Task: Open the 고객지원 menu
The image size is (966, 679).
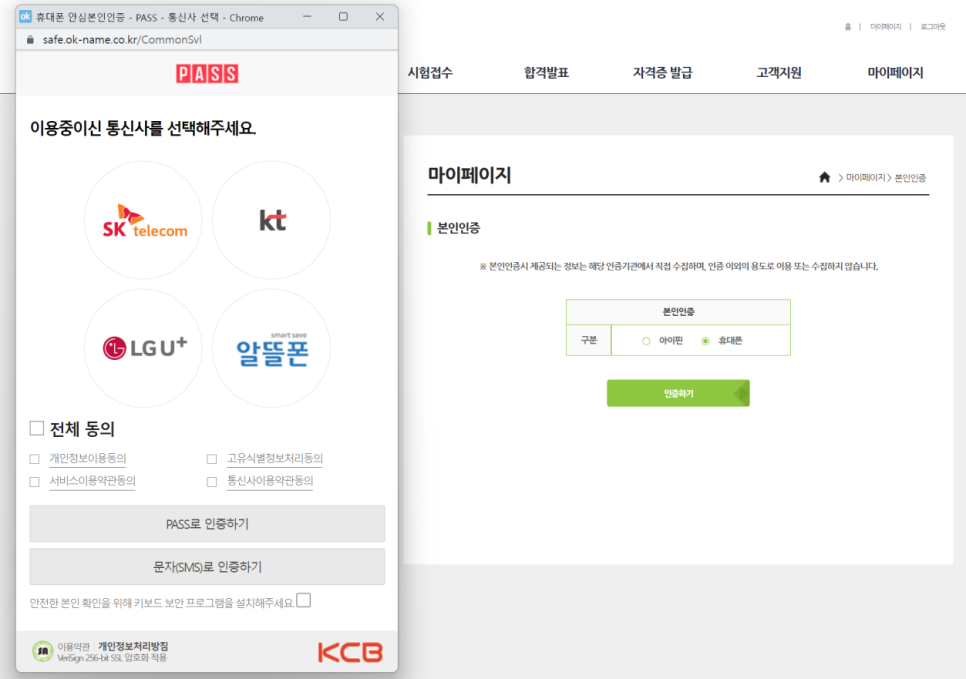Action: tap(779, 73)
